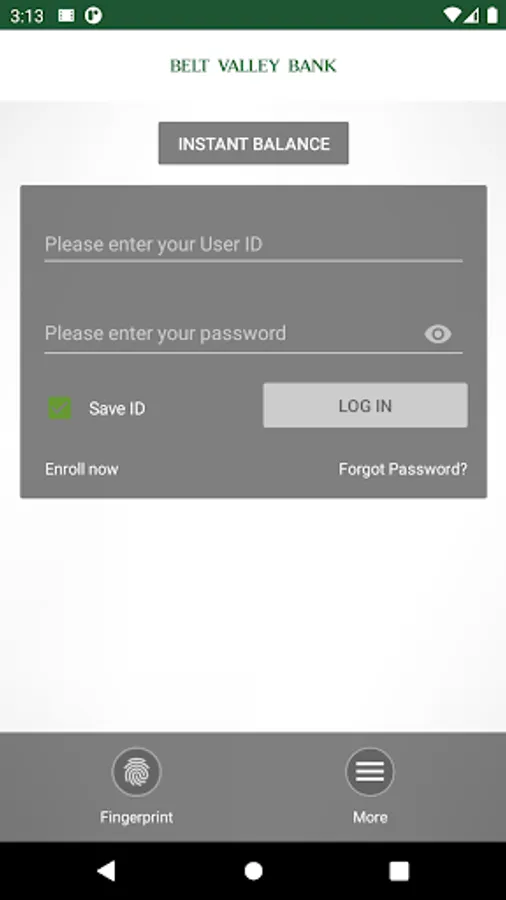Tap the Belt Valley Bank logo

point(253,65)
